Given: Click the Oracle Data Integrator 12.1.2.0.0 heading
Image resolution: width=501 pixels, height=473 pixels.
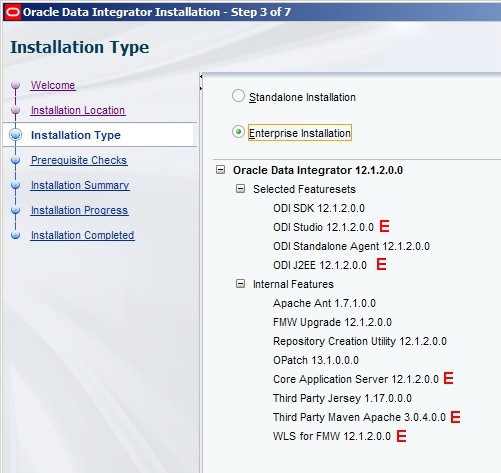Looking at the screenshot, I should click(x=318, y=170).
